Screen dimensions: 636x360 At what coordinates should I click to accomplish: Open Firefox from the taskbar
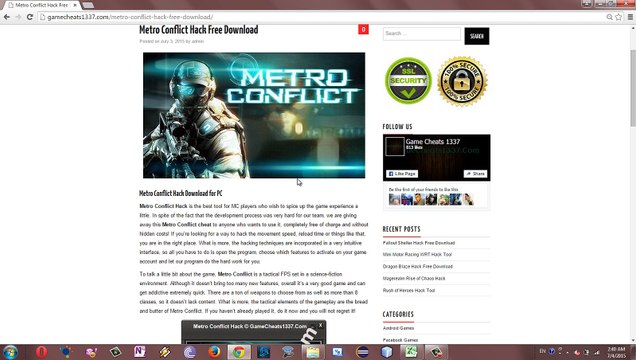(214, 352)
